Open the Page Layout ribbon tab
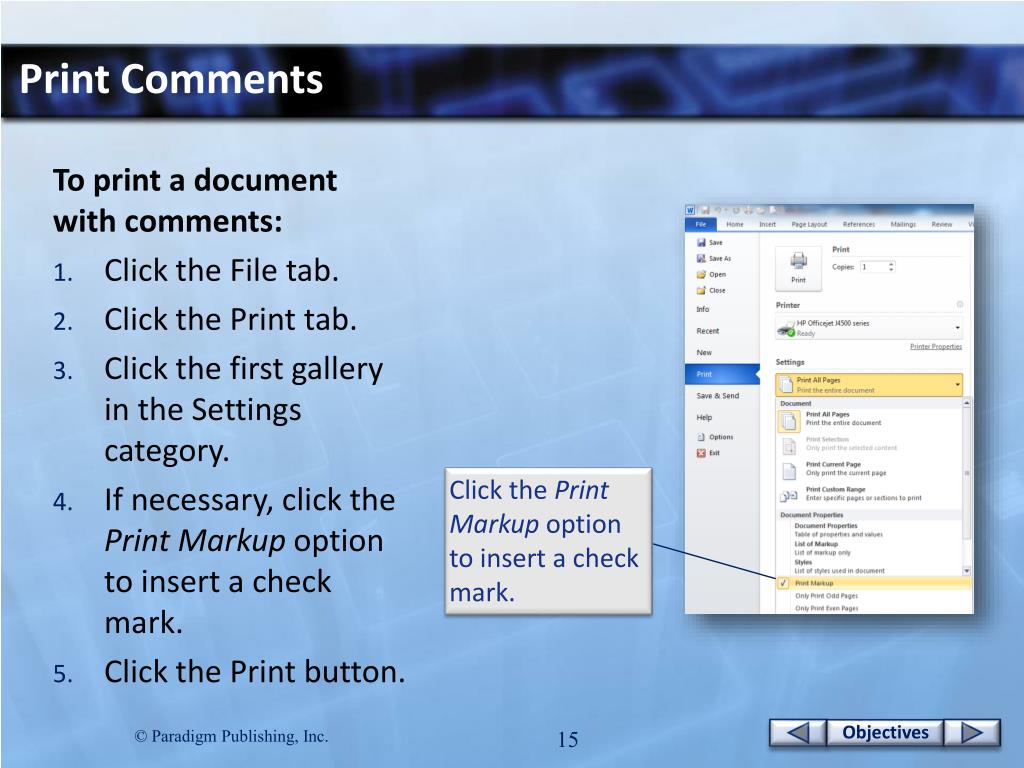The width and height of the screenshot is (1024, 768). tap(809, 224)
